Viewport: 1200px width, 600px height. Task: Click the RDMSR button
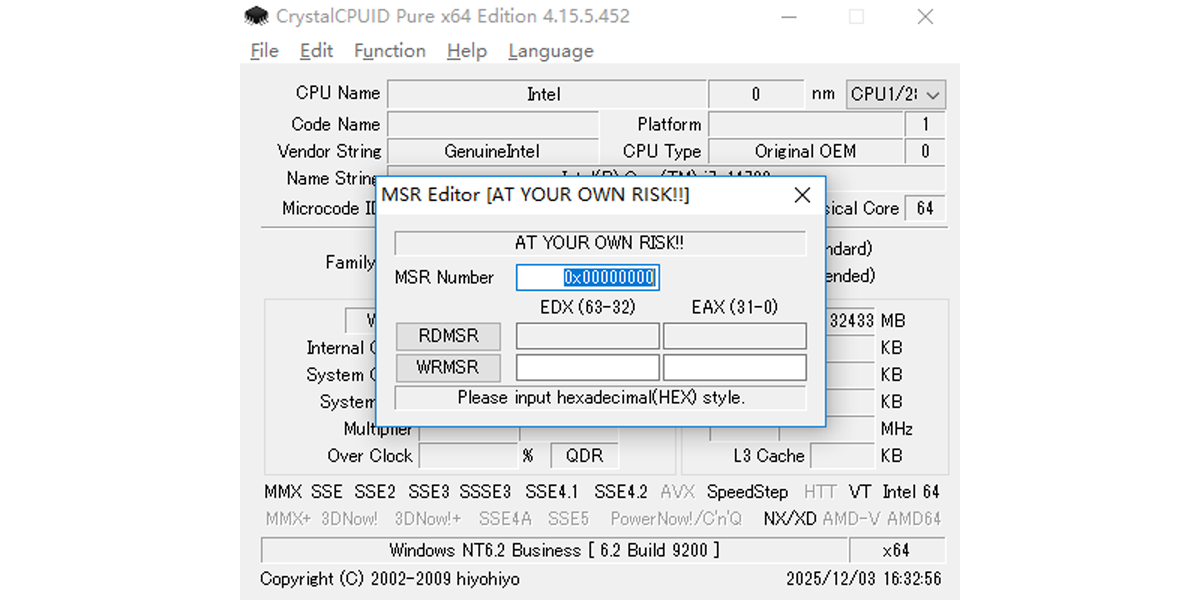tap(448, 336)
